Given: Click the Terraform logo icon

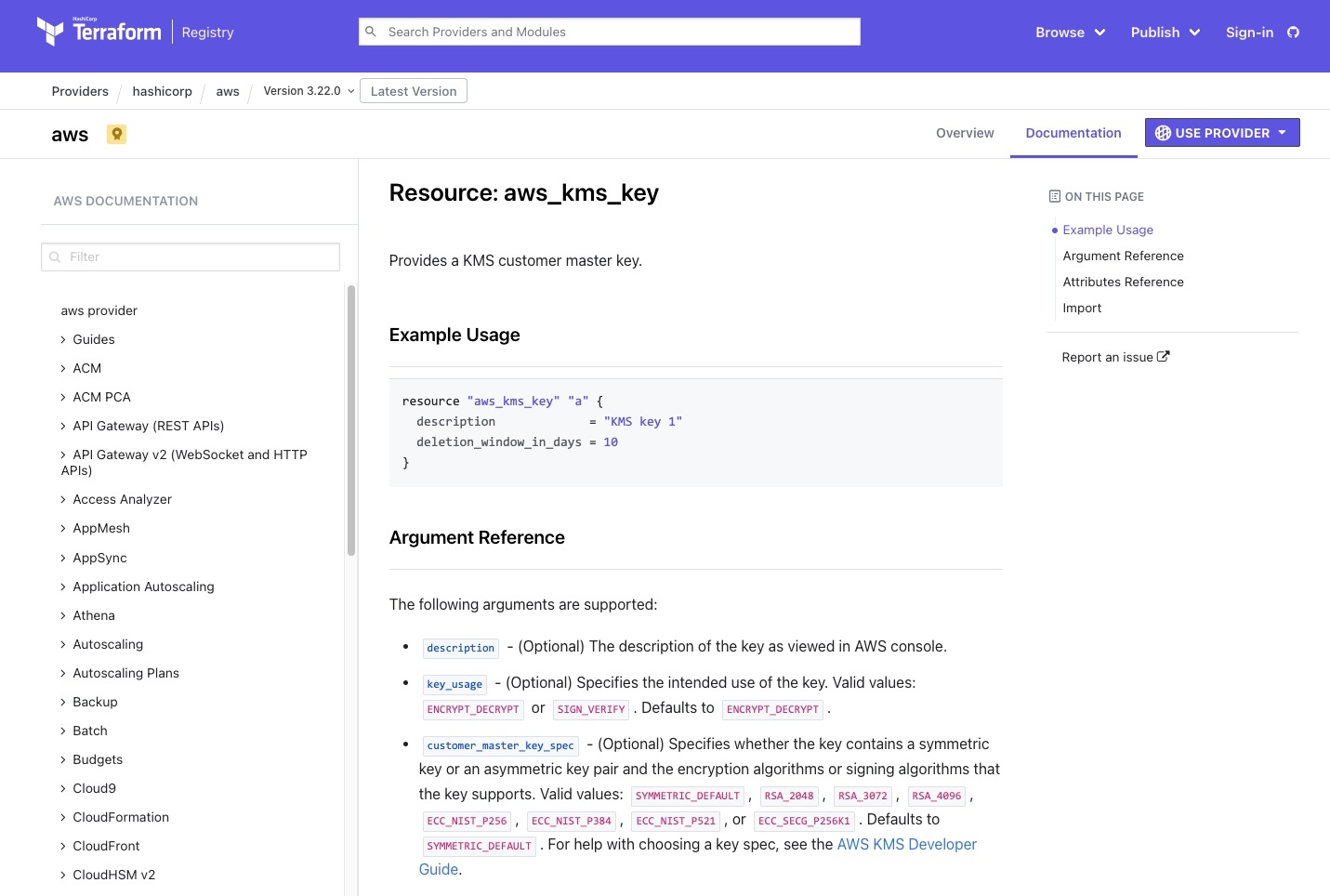Looking at the screenshot, I should 50,32.
